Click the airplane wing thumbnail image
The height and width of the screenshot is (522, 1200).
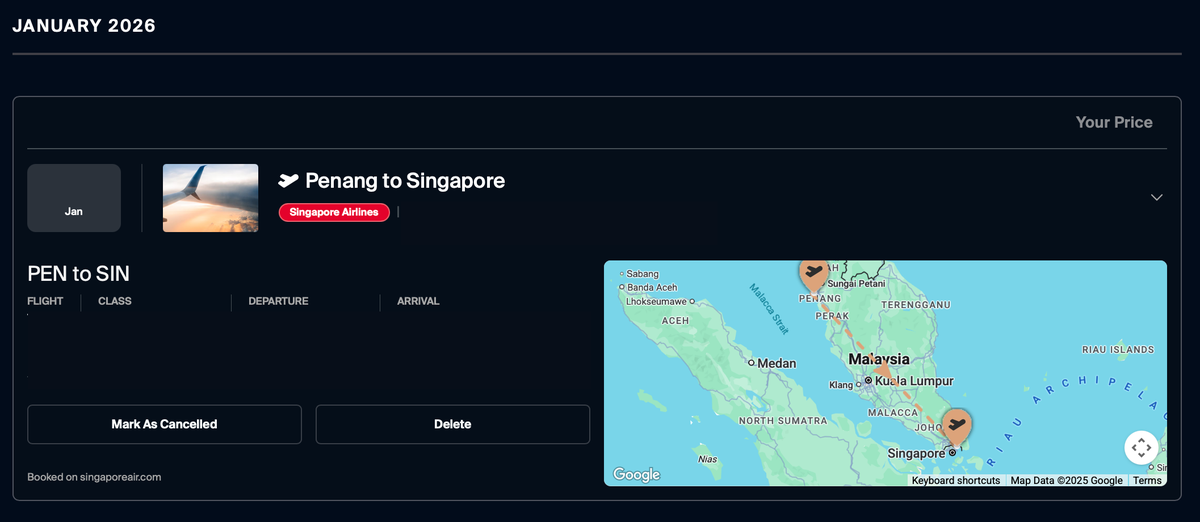210,198
